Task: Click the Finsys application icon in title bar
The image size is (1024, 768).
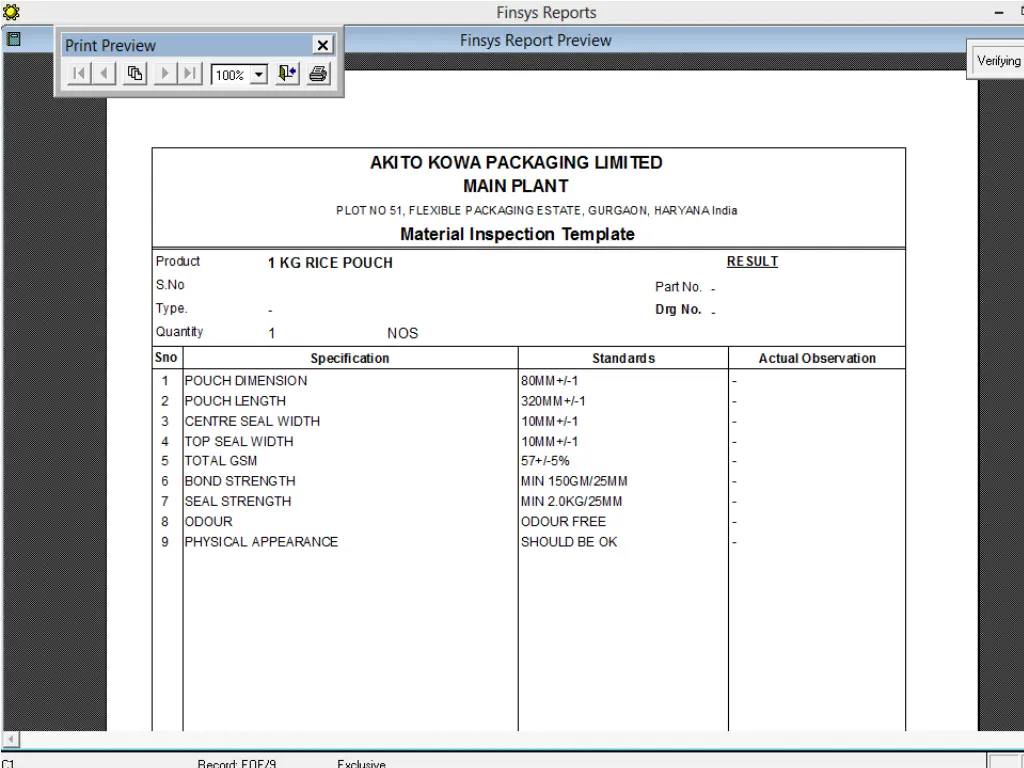Action: tap(11, 12)
